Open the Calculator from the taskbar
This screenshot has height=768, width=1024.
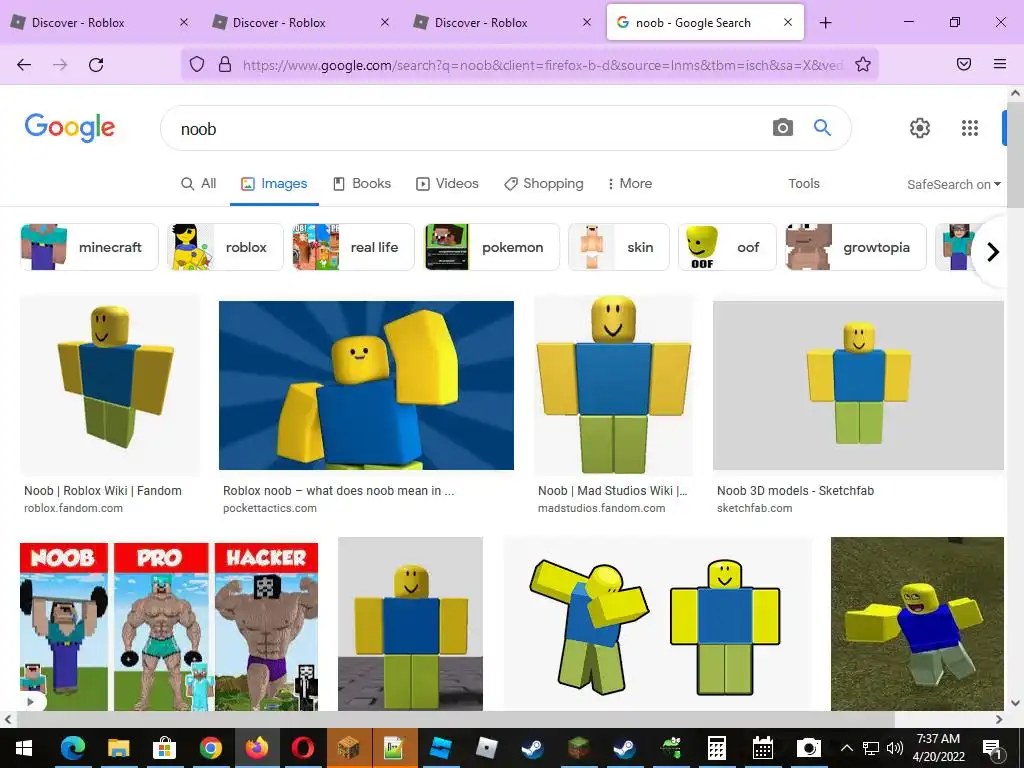click(x=716, y=748)
